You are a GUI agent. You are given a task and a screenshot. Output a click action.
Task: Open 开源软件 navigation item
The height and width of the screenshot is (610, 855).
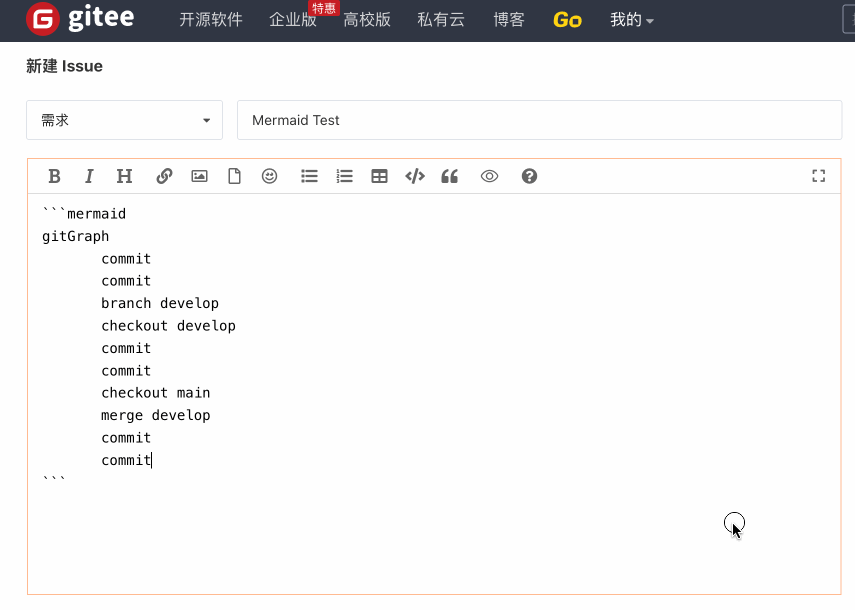pyautogui.click(x=210, y=20)
